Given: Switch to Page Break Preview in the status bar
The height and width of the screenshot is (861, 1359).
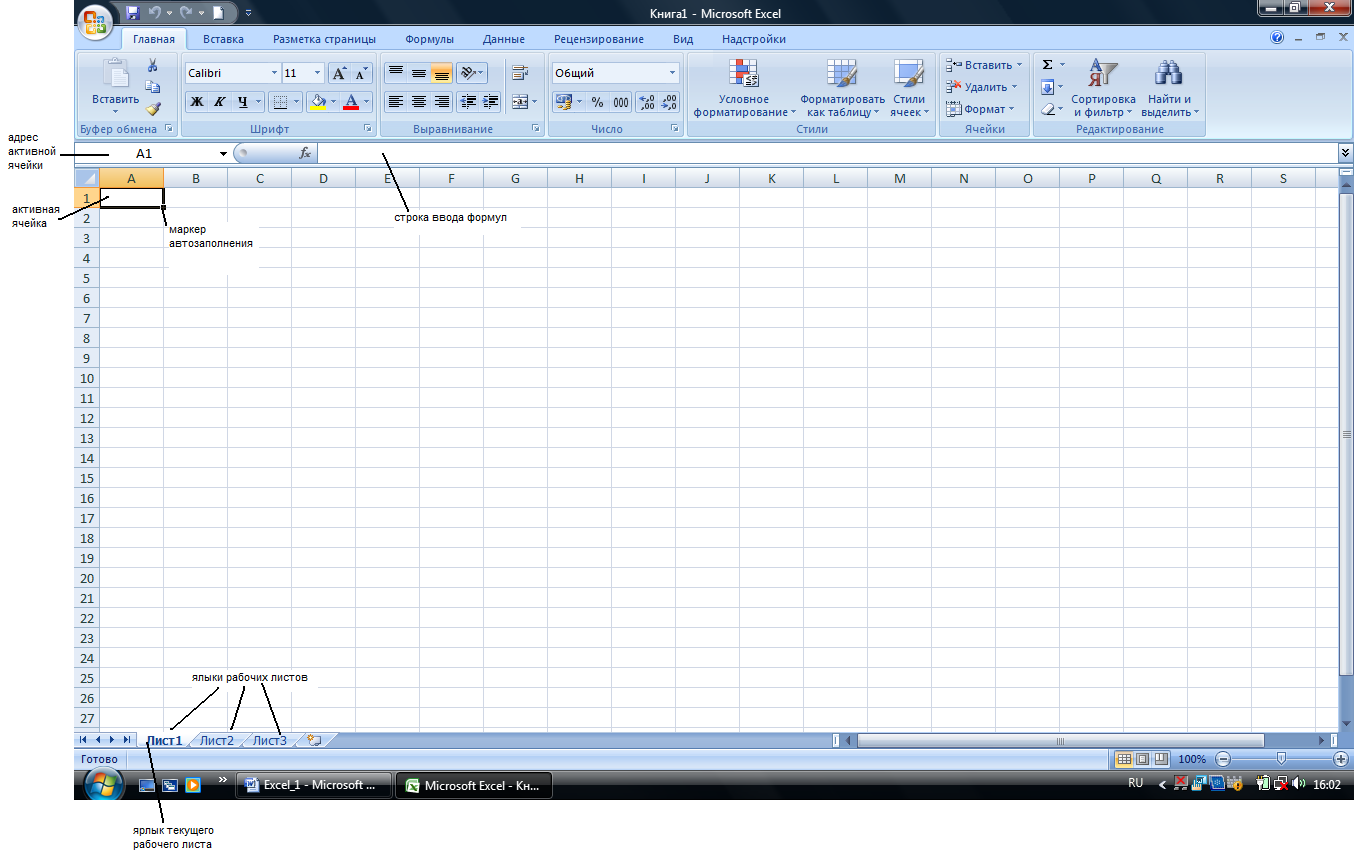Looking at the screenshot, I should pos(1161,759).
